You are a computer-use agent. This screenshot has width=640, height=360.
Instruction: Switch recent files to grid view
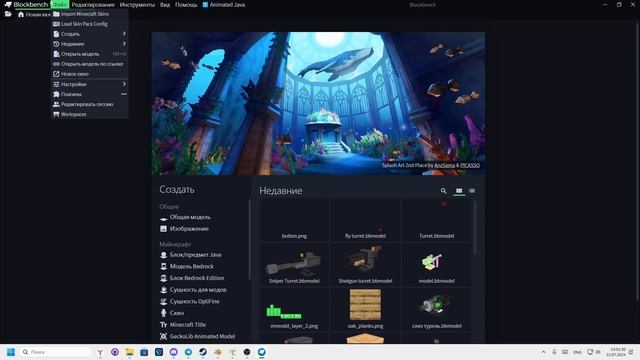click(459, 191)
